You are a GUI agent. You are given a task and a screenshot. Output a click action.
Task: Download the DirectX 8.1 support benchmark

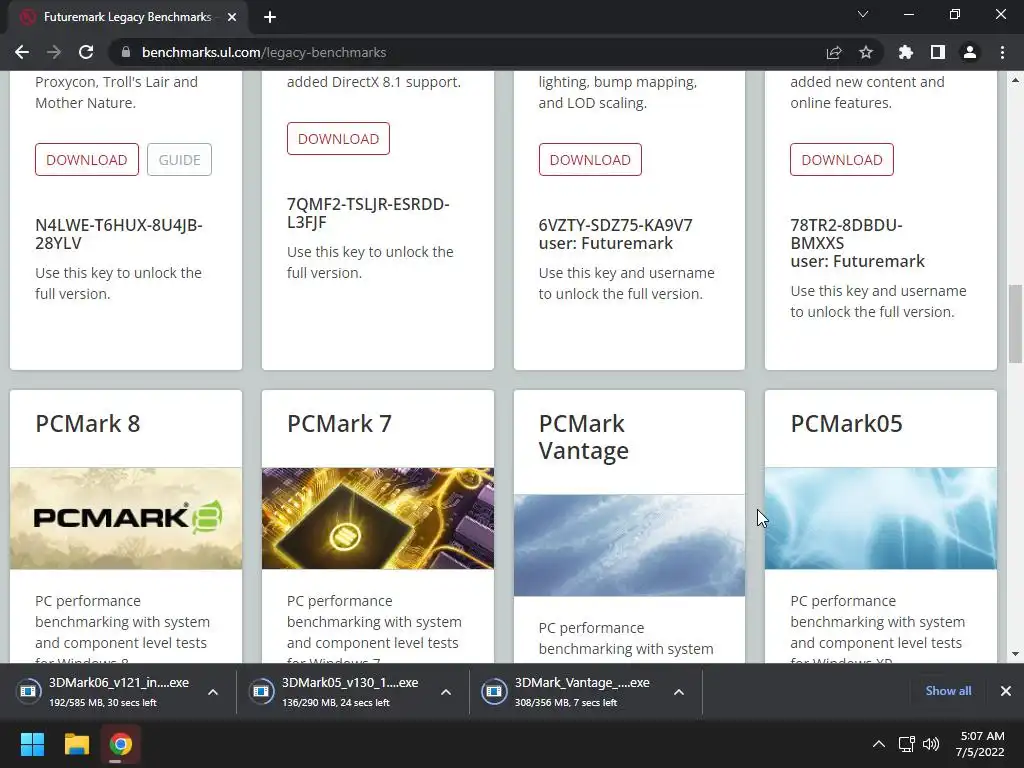point(338,139)
